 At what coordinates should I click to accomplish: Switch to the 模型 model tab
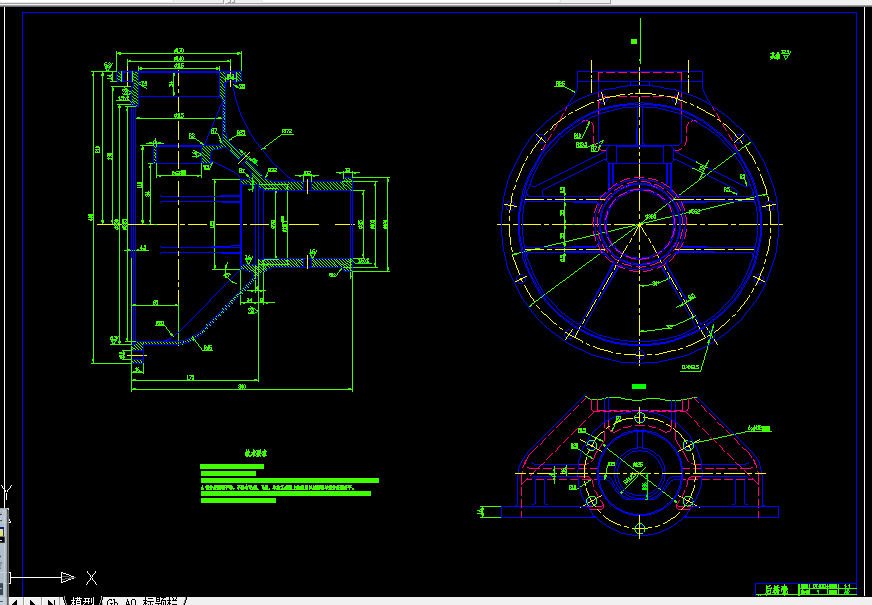coord(81,601)
